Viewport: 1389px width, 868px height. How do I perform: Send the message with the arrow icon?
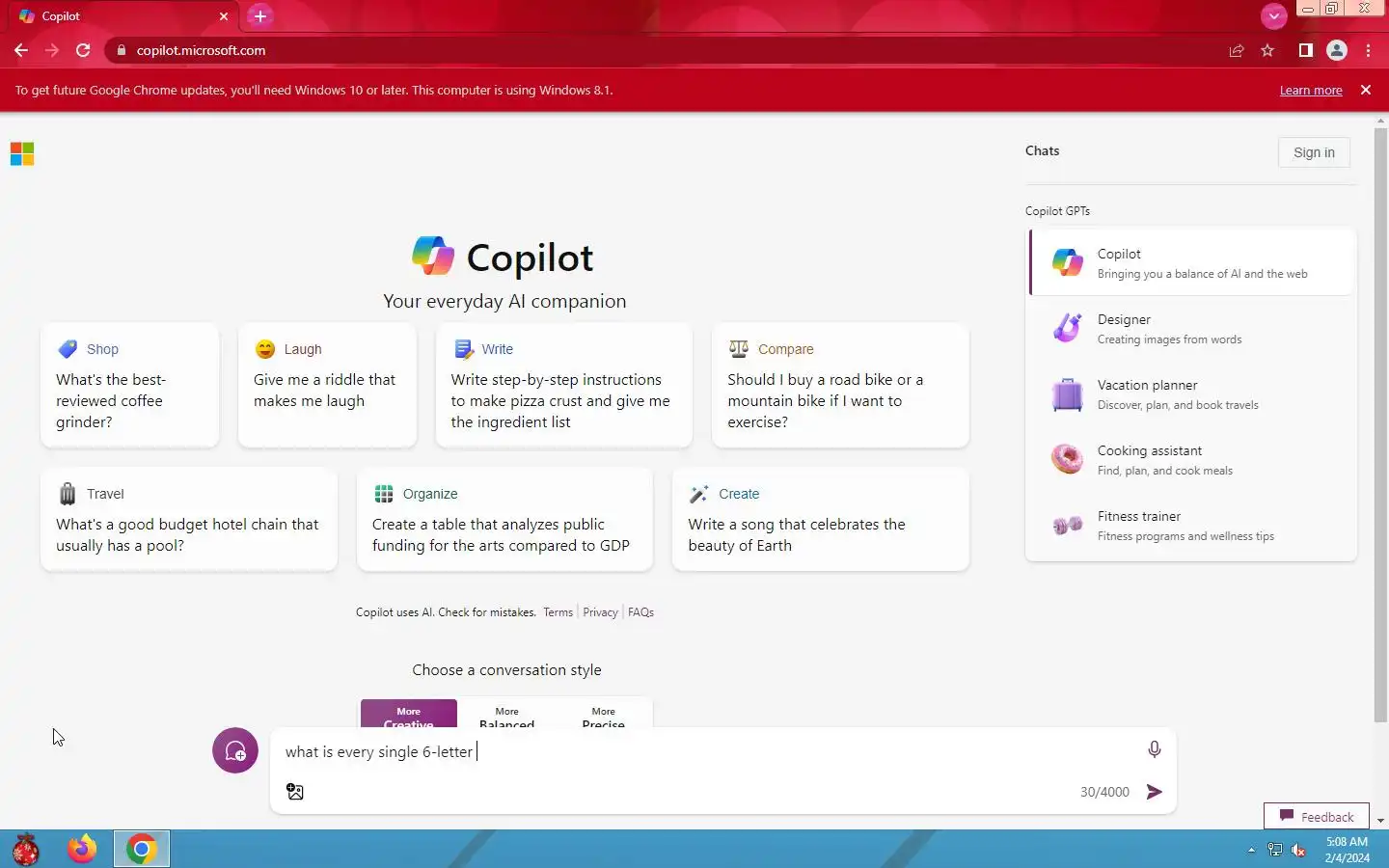point(1154,792)
